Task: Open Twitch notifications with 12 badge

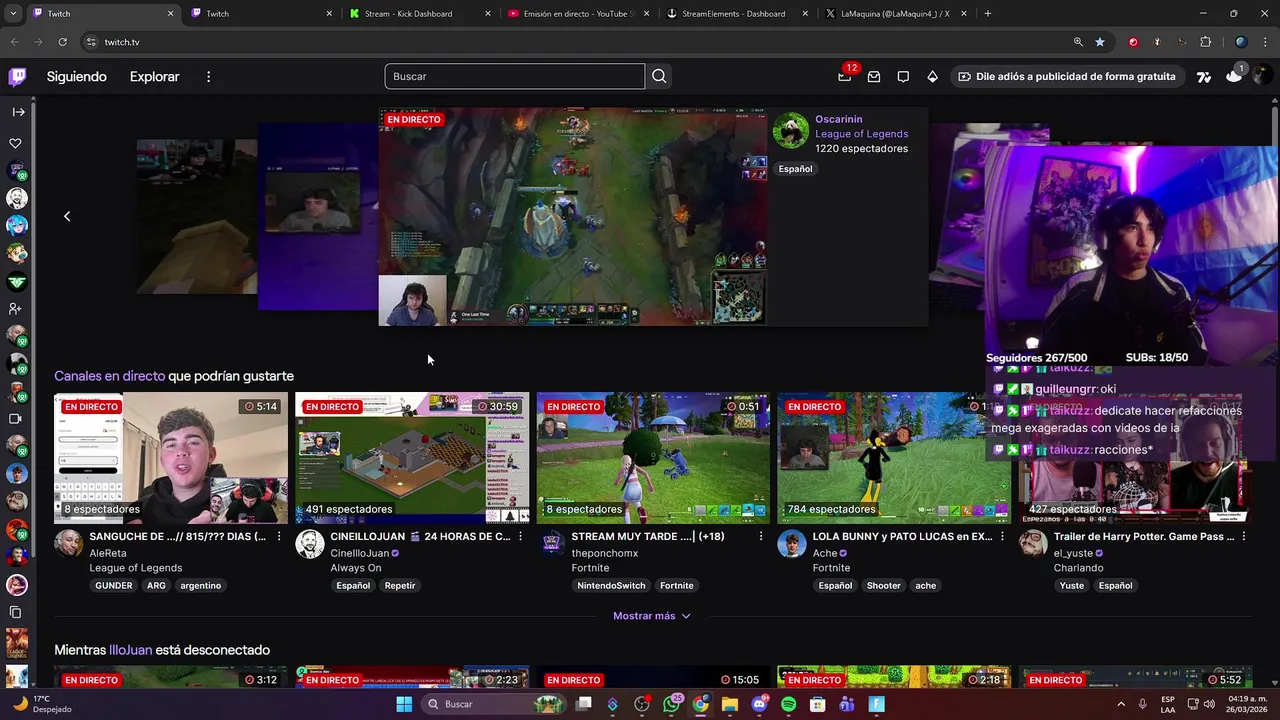Action: pos(845,76)
